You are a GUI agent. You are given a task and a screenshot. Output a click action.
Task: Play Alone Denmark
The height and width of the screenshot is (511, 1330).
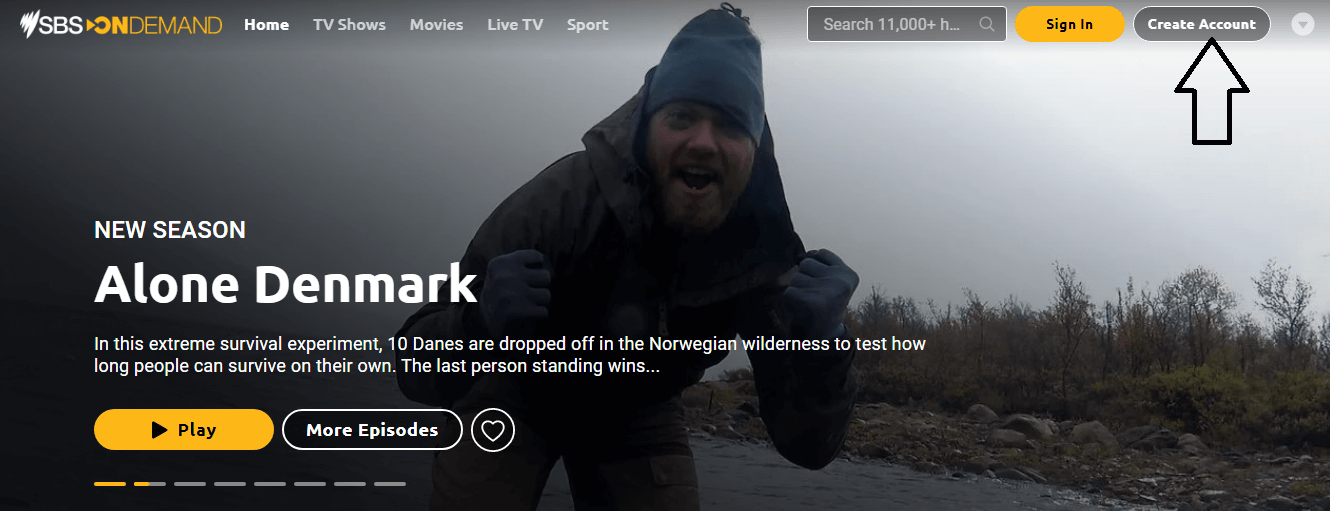184,430
